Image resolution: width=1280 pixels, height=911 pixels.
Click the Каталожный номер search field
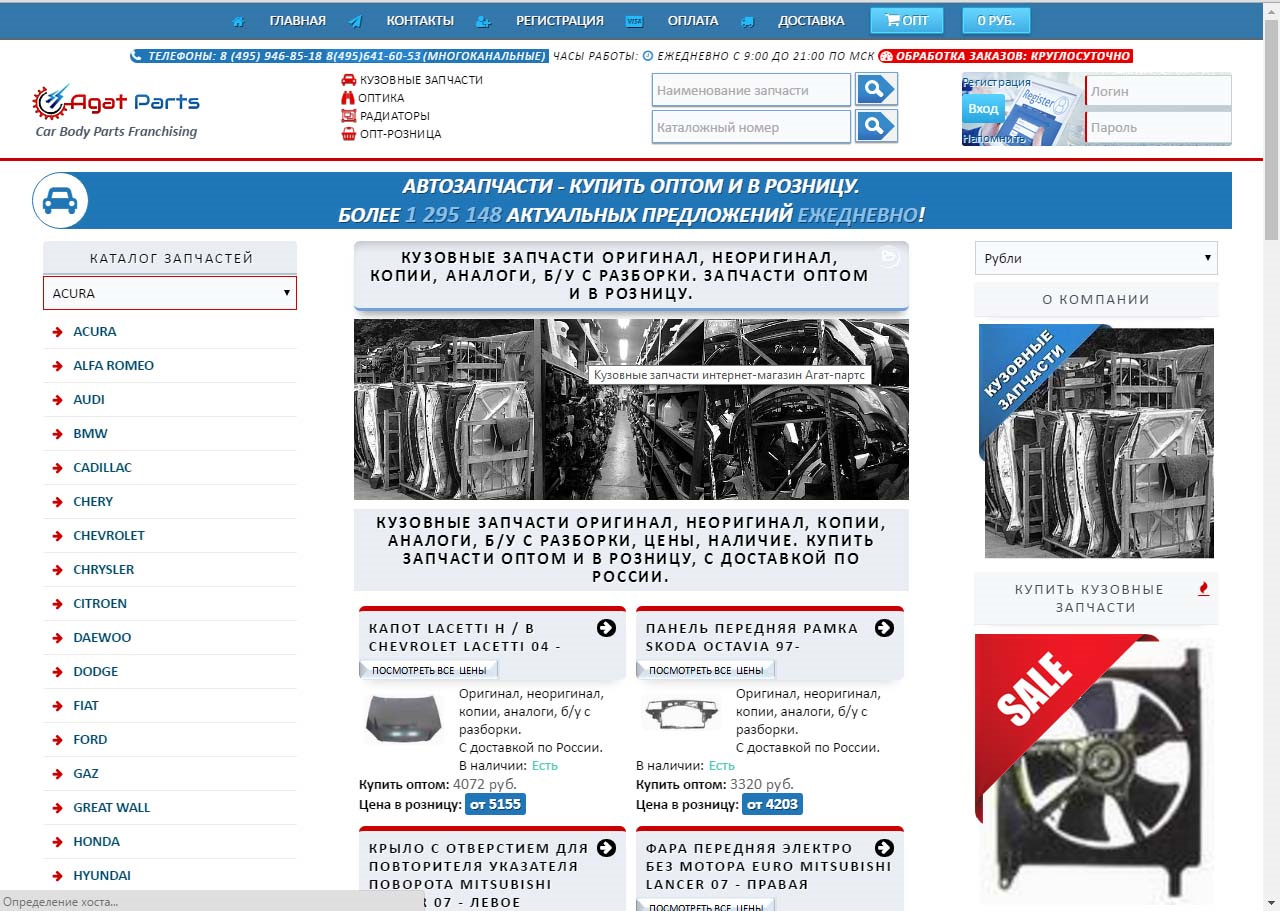[x=751, y=127]
